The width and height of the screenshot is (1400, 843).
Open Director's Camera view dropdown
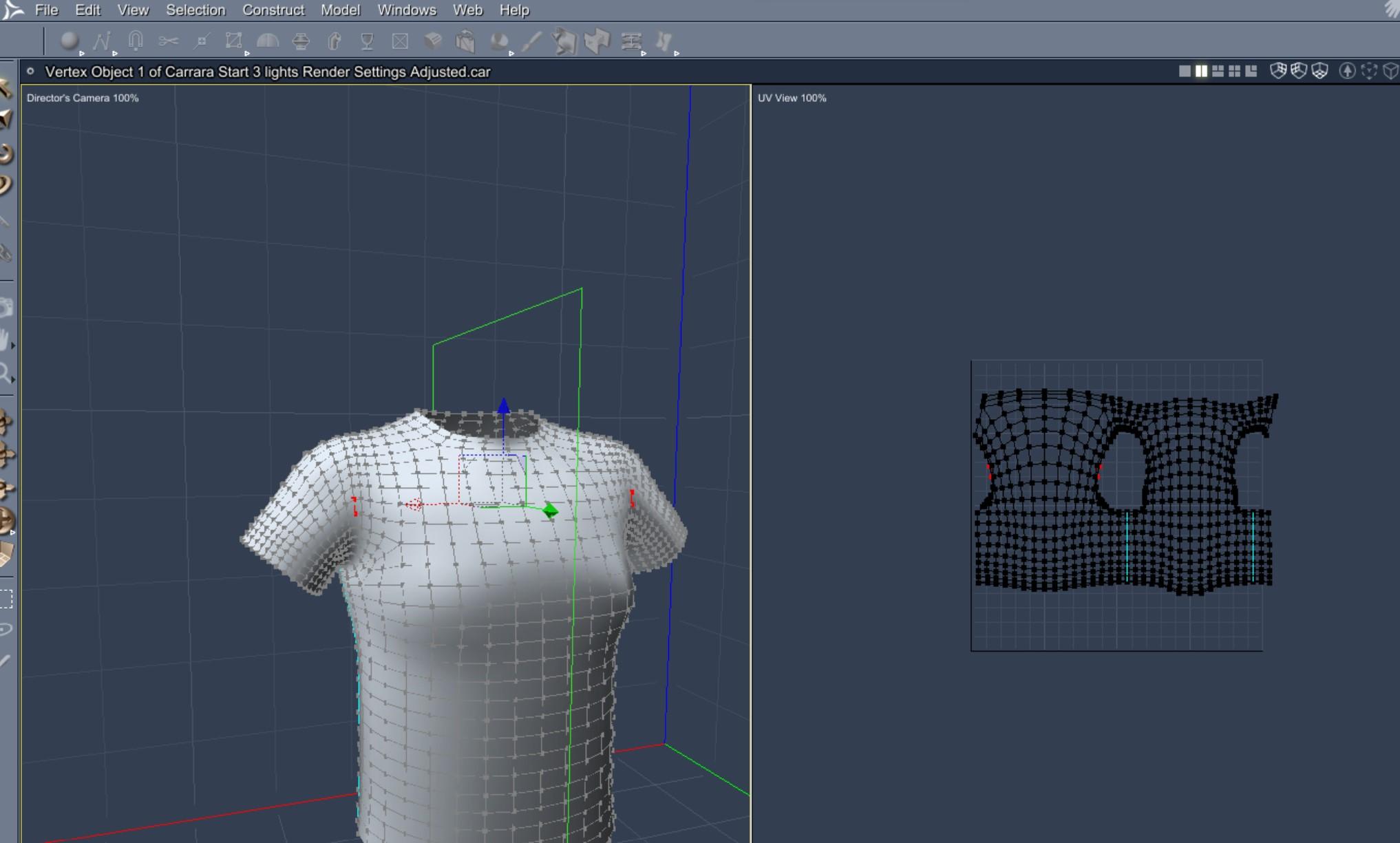click(83, 98)
